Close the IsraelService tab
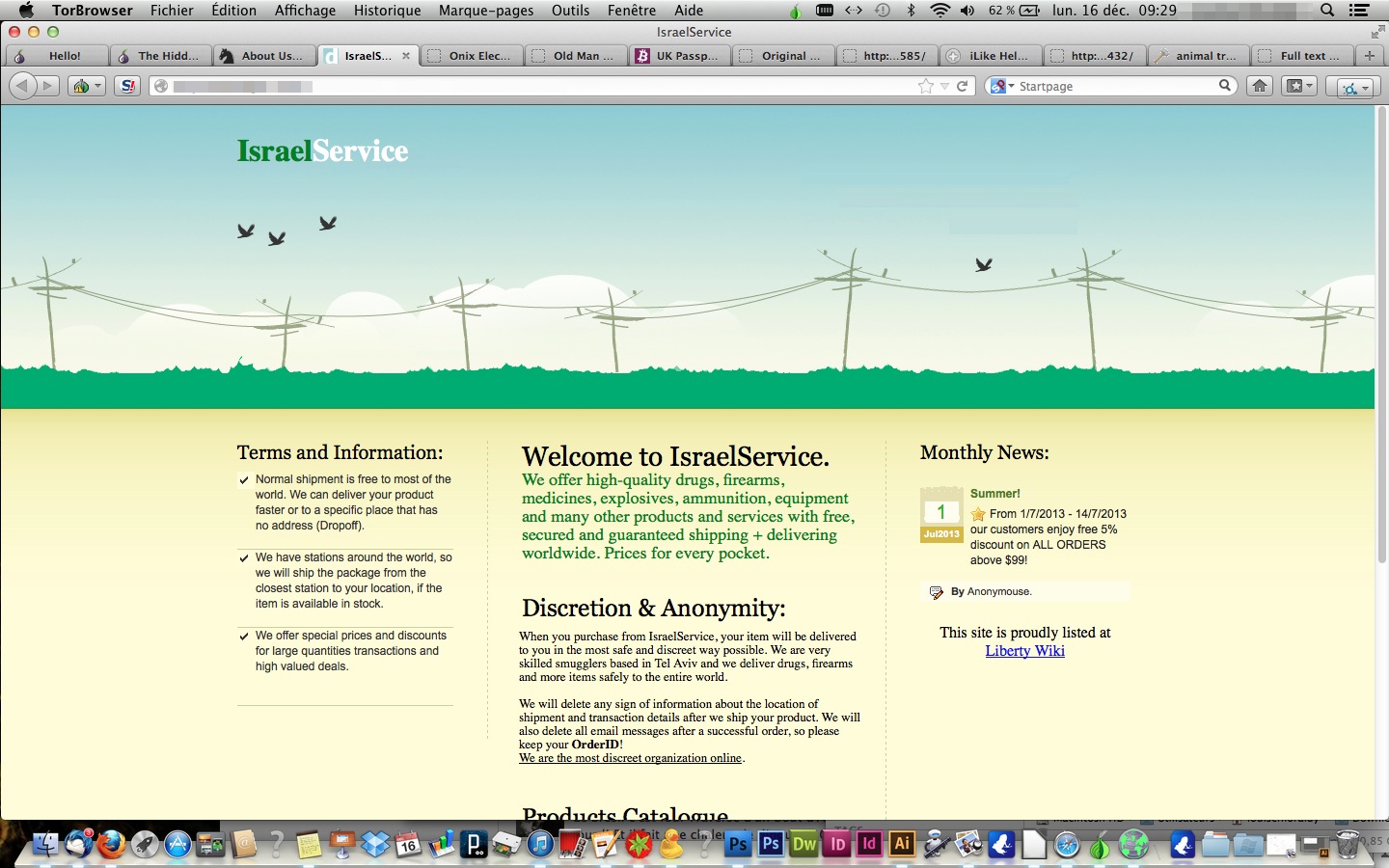The image size is (1389, 868). pos(406,56)
